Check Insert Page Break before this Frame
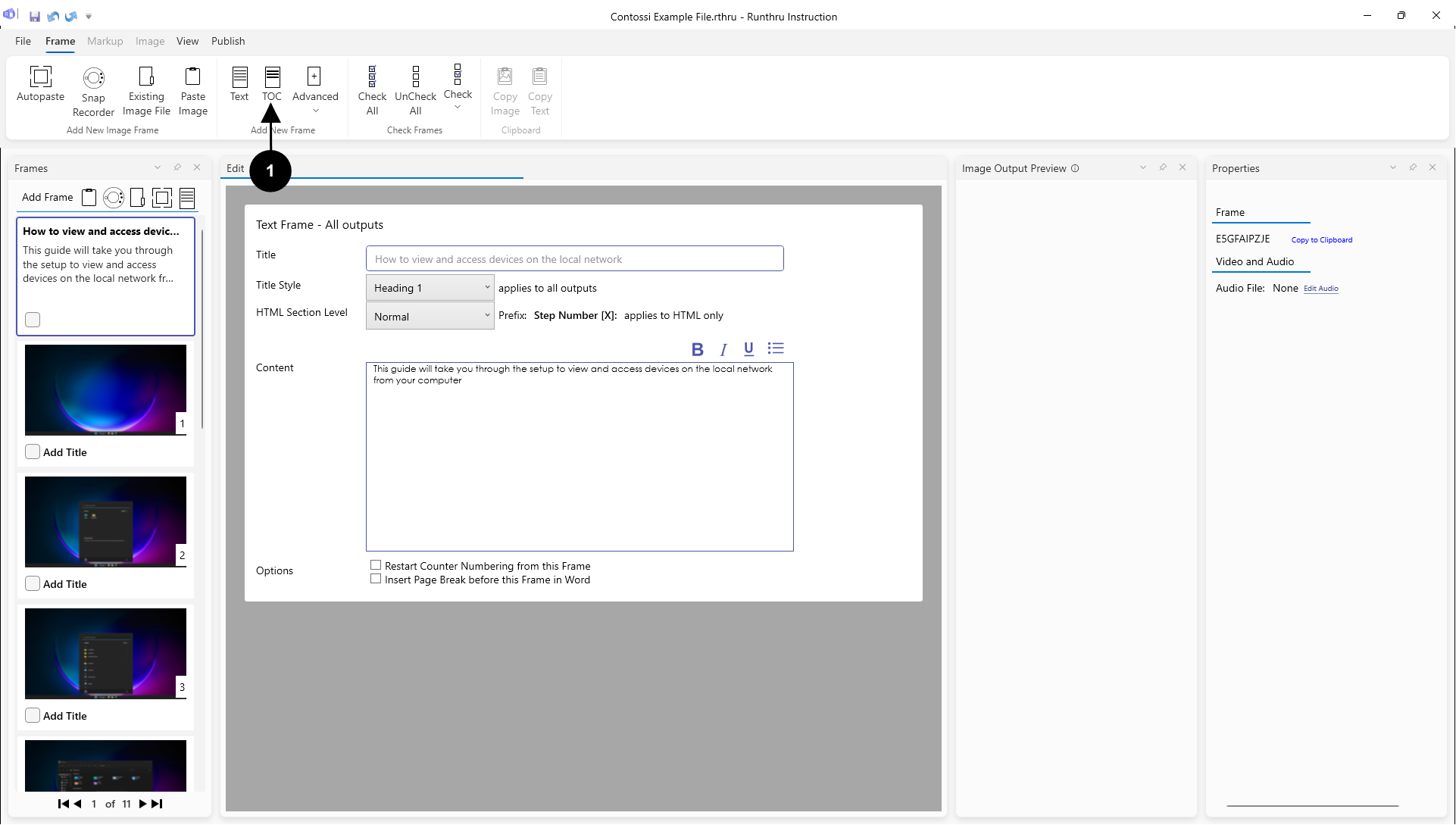Image resolution: width=1456 pixels, height=825 pixels. pyautogui.click(x=376, y=579)
